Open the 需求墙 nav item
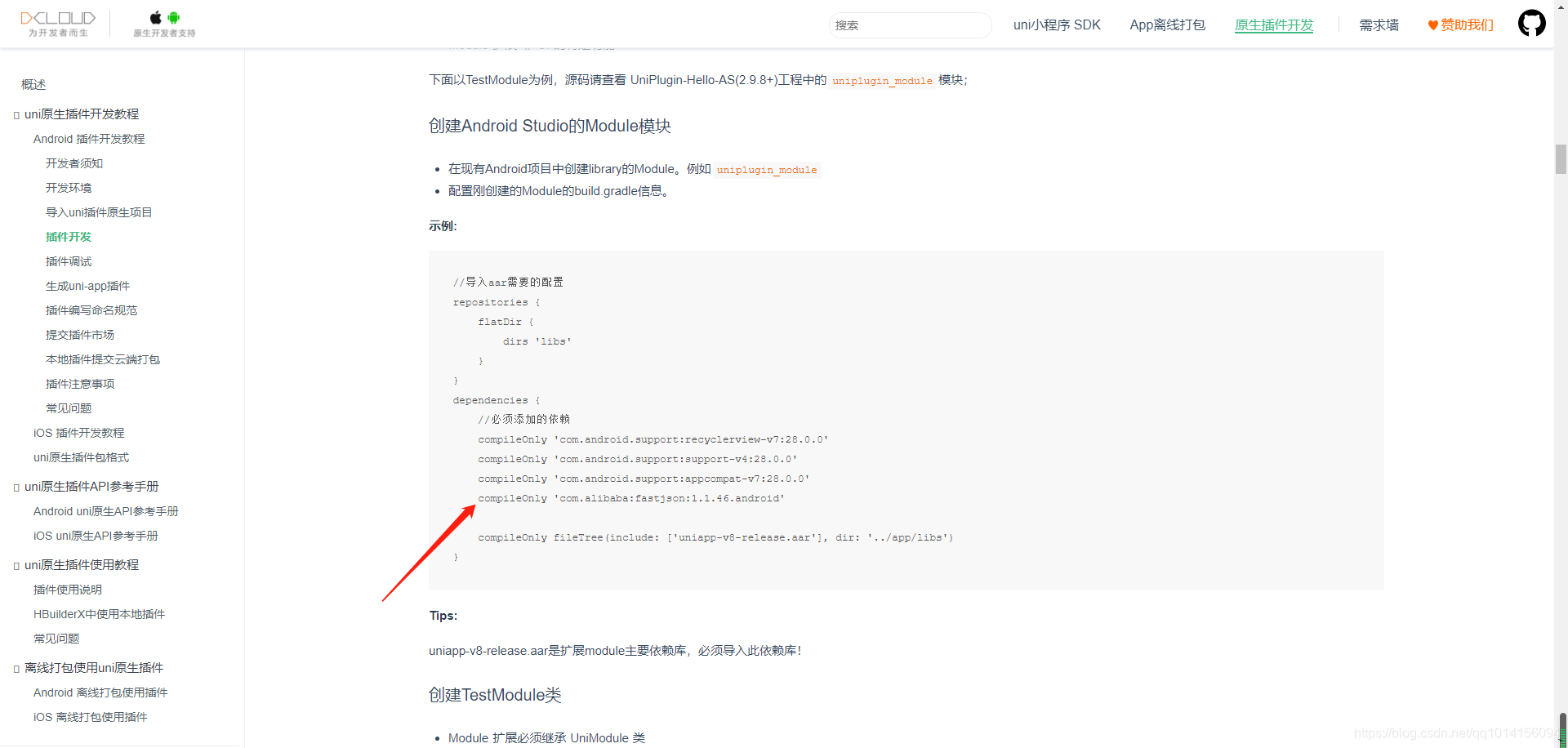The image size is (1568, 748). 1379,25
